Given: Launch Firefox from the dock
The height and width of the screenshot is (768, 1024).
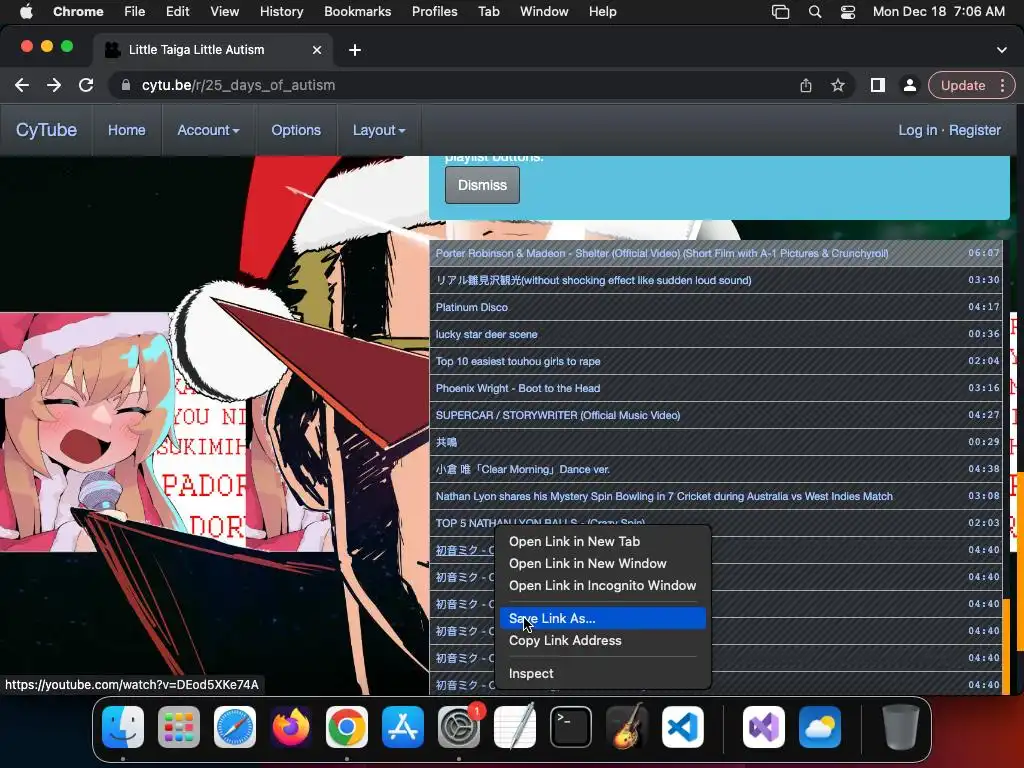Looking at the screenshot, I should point(291,727).
